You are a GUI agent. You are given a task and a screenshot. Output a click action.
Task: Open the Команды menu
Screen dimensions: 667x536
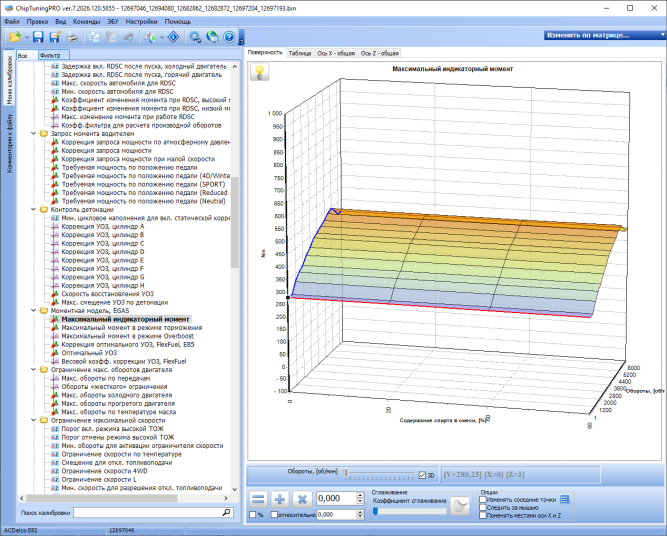[86, 21]
